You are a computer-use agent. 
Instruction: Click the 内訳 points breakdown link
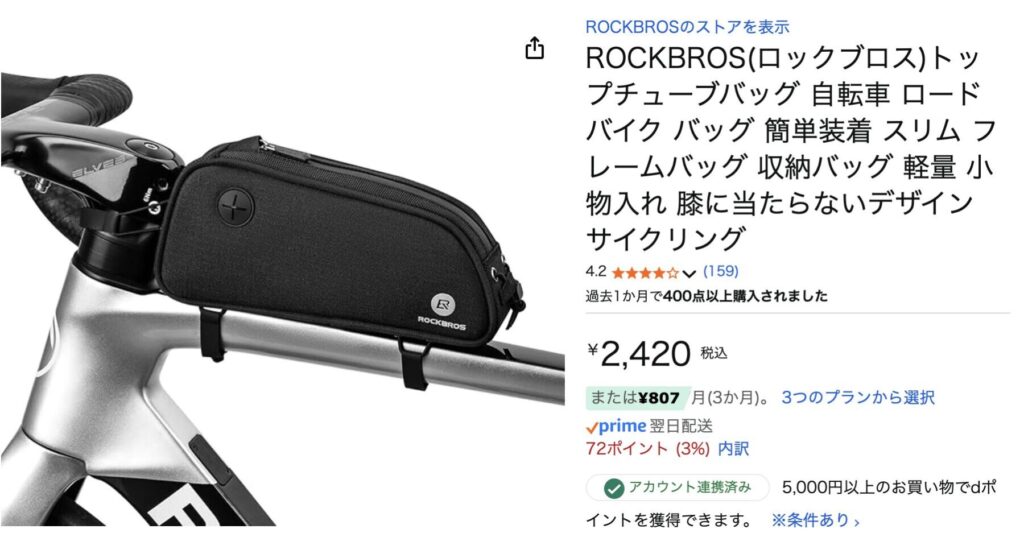tap(733, 449)
